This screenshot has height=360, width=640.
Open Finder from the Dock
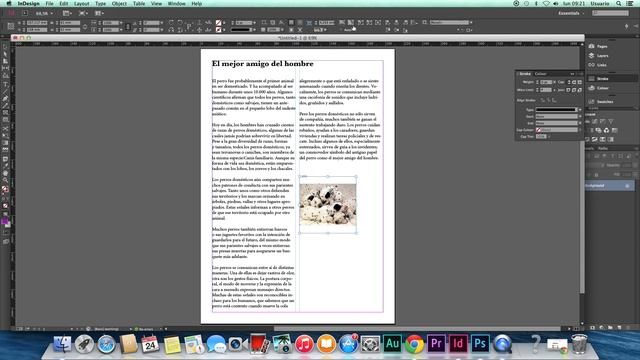(62, 344)
